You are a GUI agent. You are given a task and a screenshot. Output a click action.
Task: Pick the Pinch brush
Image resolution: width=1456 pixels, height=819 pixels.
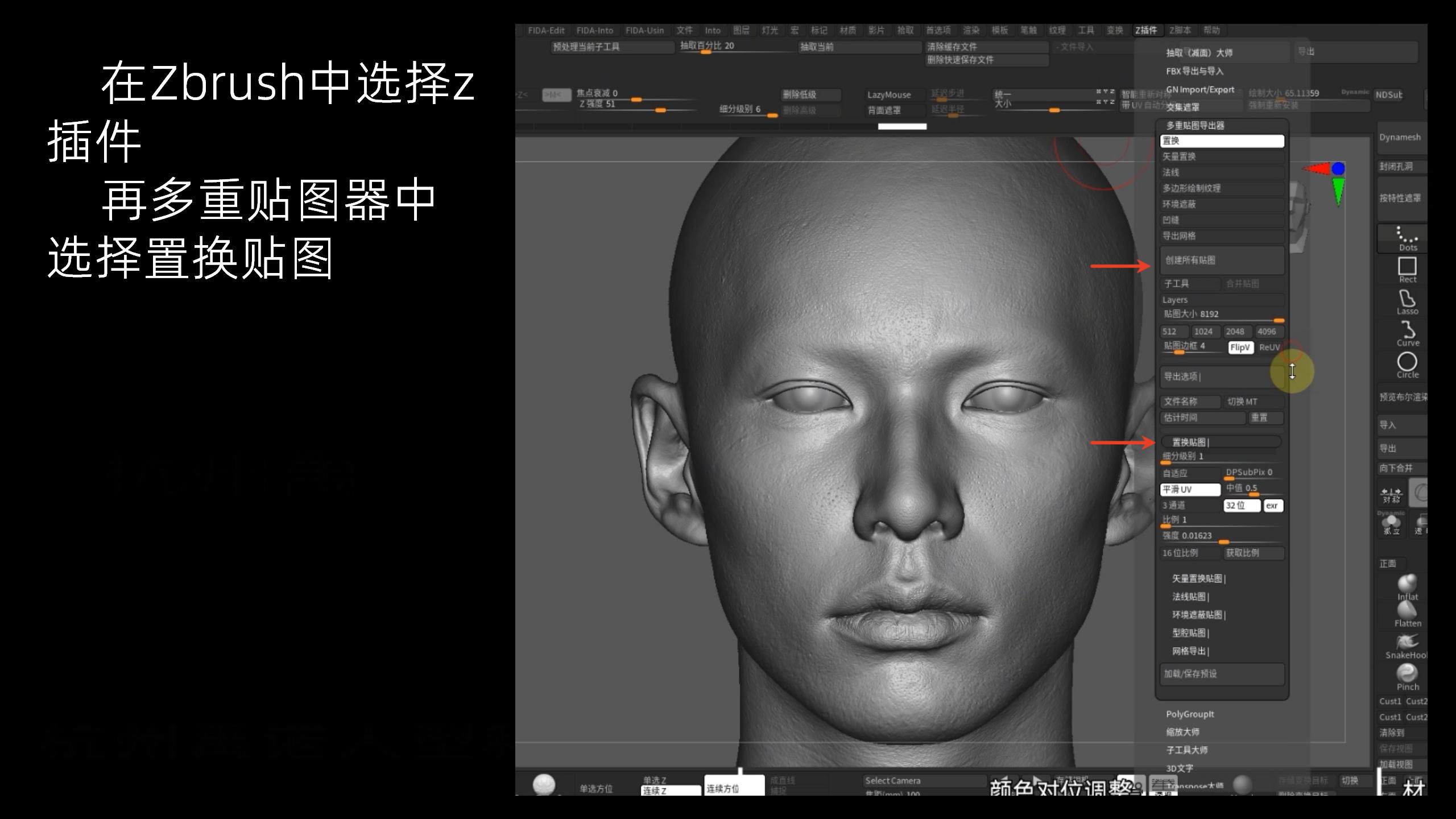point(1407,677)
